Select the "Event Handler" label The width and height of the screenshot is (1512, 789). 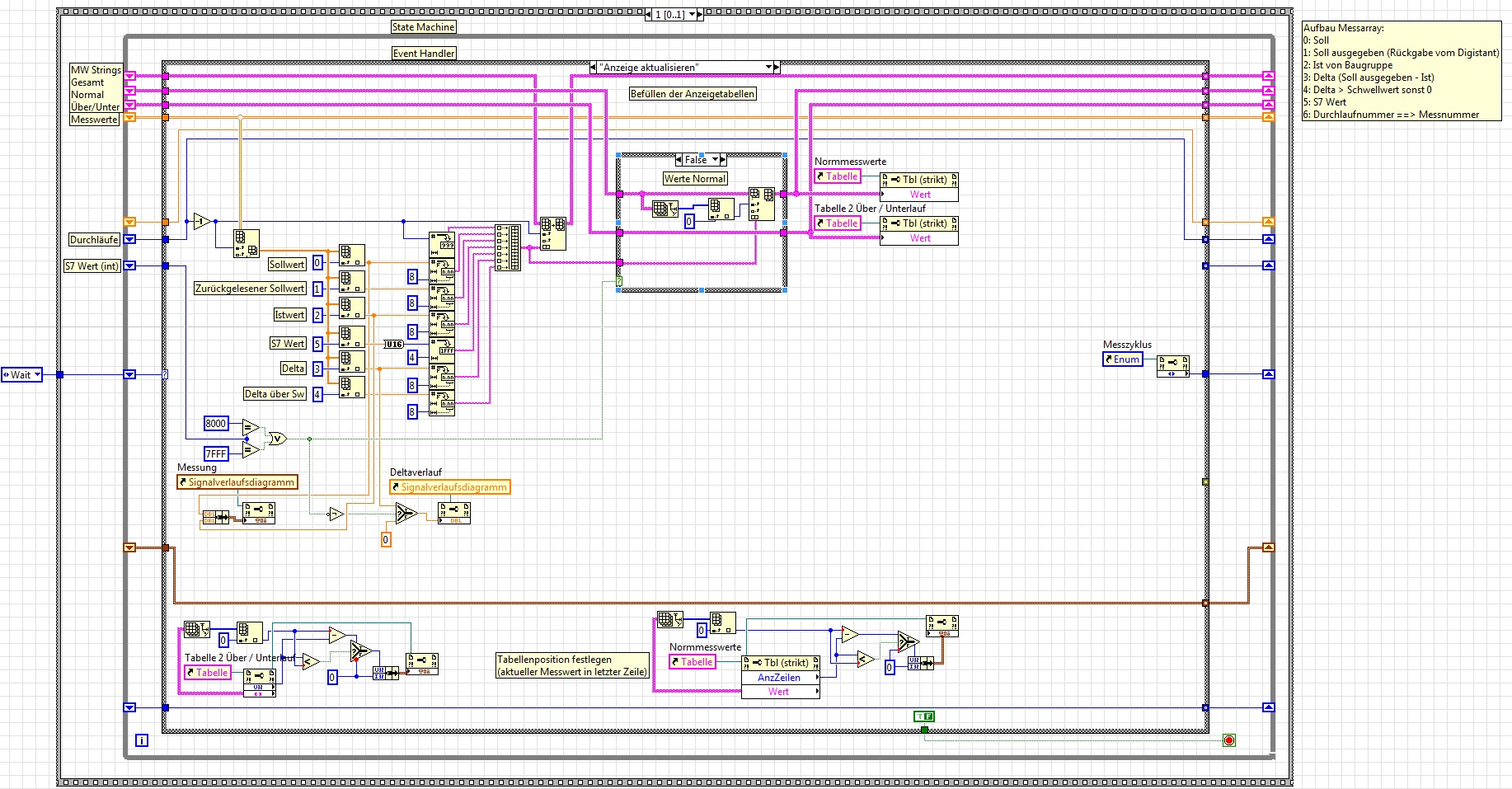[424, 54]
